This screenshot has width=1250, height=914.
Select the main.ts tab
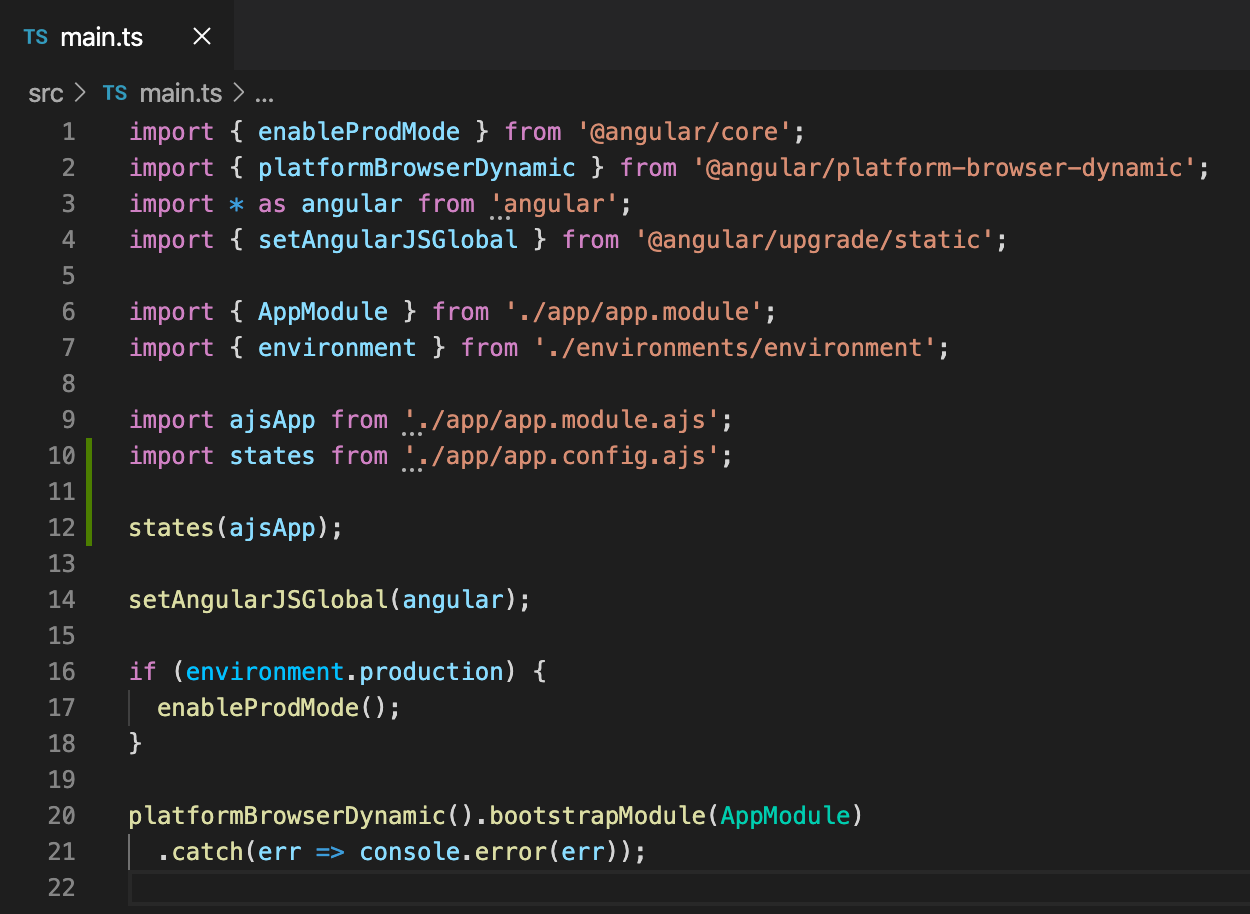pyautogui.click(x=117, y=37)
